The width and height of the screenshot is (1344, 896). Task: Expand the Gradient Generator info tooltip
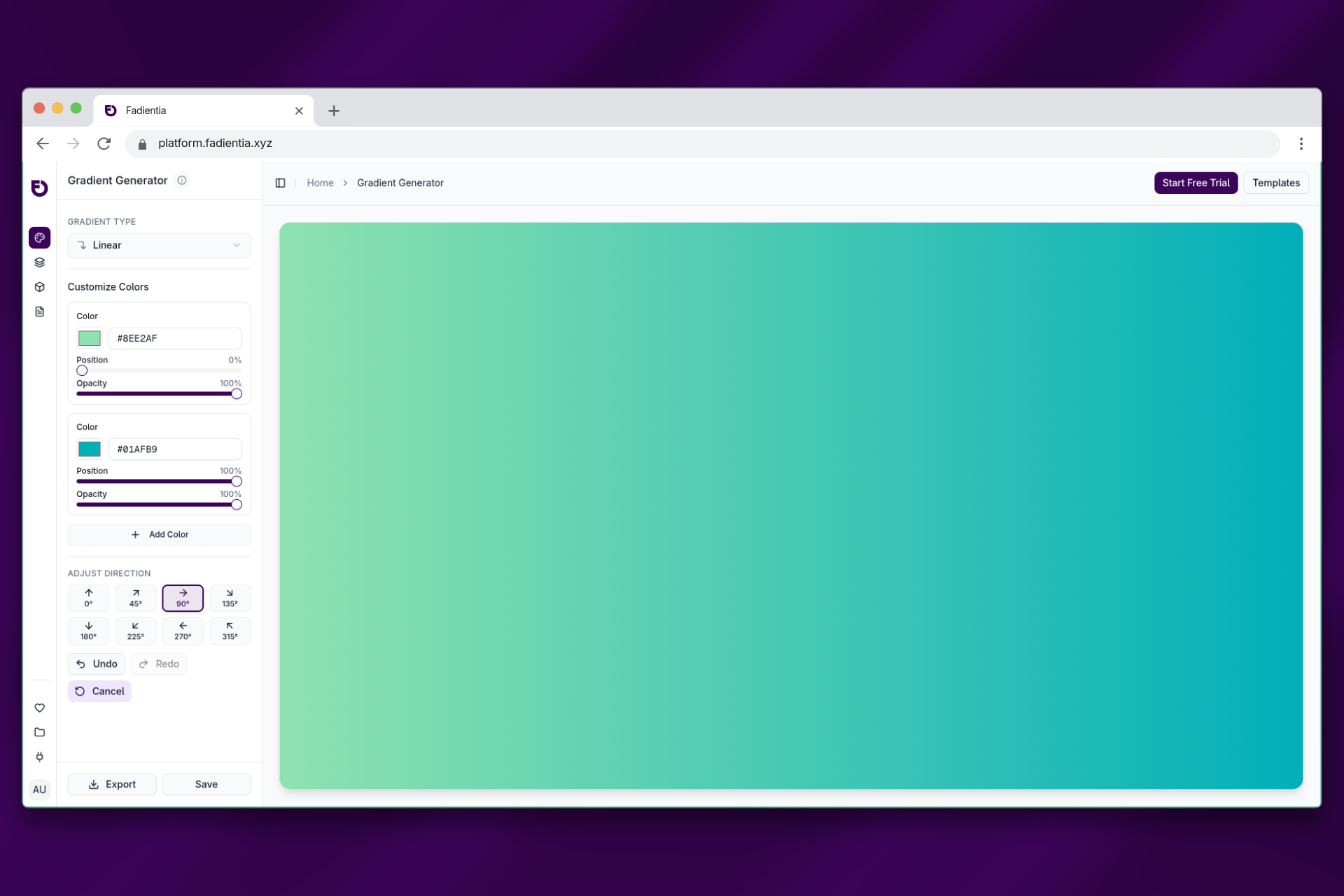coord(182,181)
